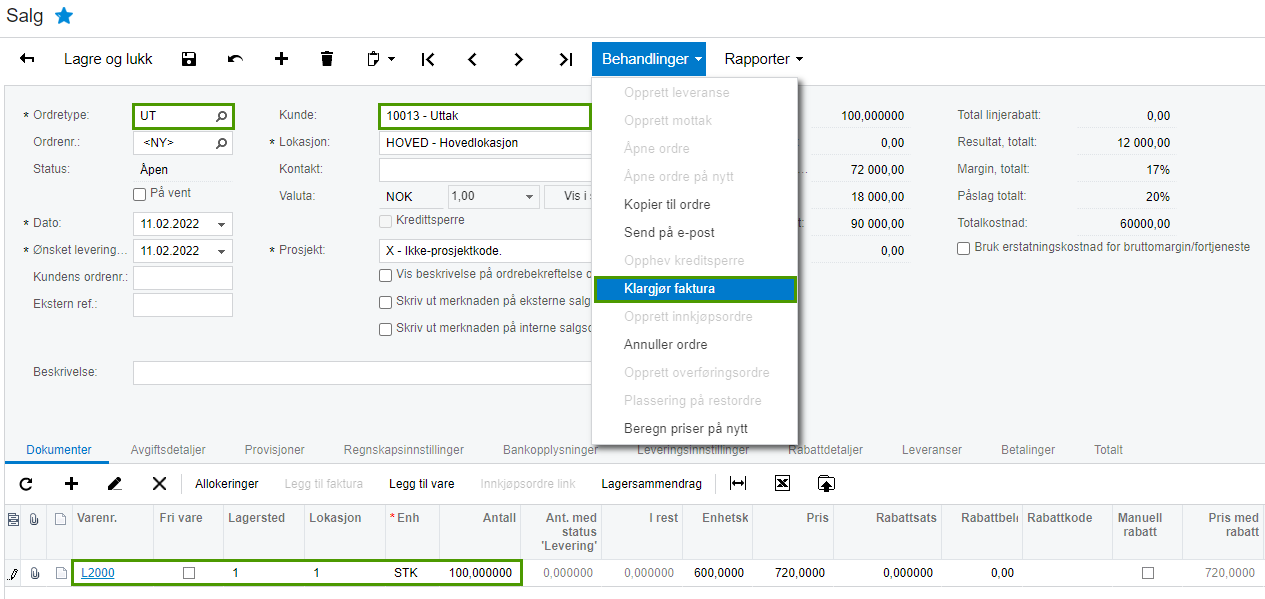Image resolution: width=1265 pixels, height=599 pixels.
Task: Click the fit-to-width columns icon
Action: click(x=738, y=484)
